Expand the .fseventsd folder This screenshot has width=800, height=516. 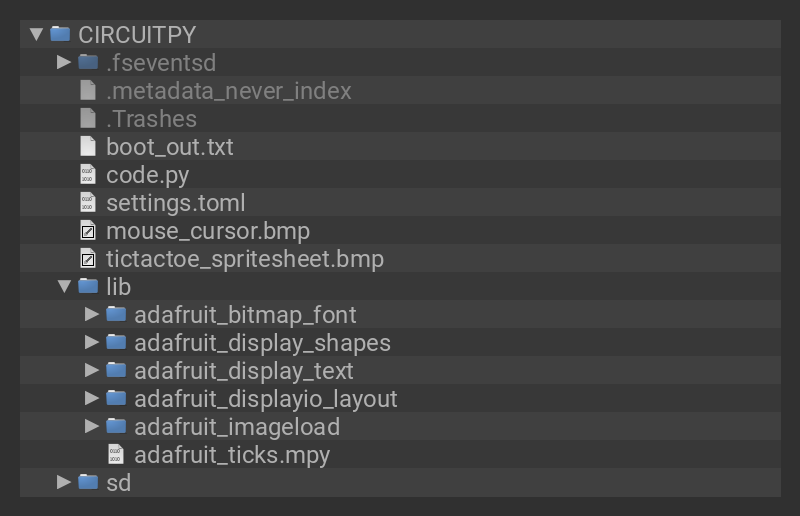pos(64,62)
